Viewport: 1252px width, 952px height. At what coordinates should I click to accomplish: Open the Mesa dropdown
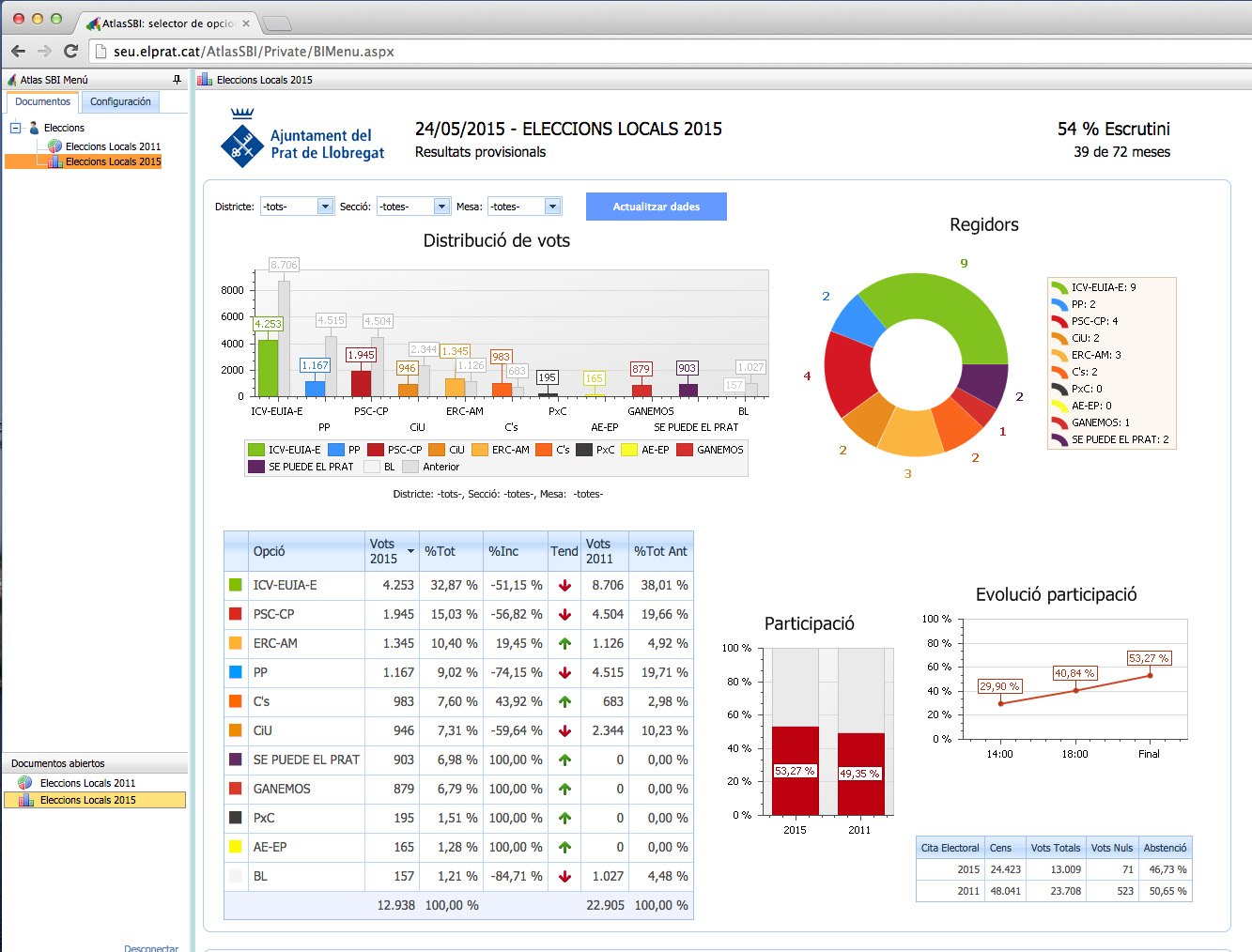pyautogui.click(x=552, y=207)
